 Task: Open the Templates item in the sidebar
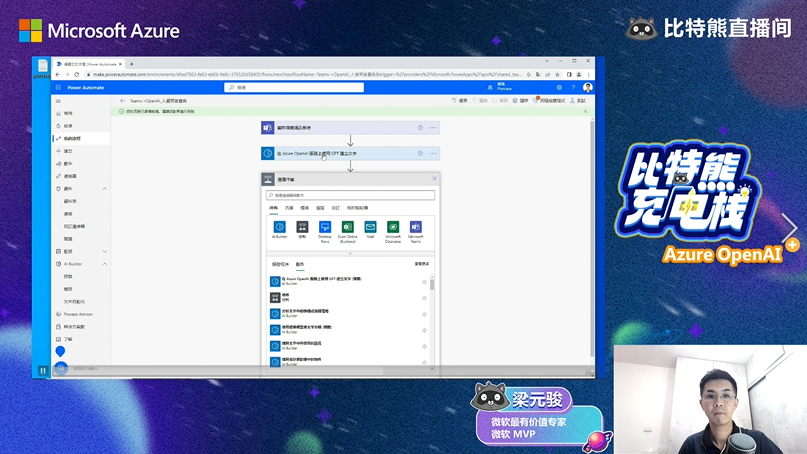click(65, 164)
